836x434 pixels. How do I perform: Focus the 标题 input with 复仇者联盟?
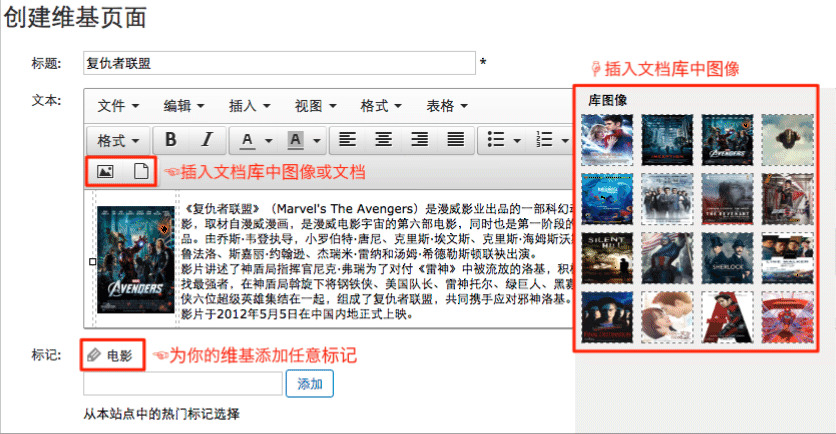click(x=279, y=63)
